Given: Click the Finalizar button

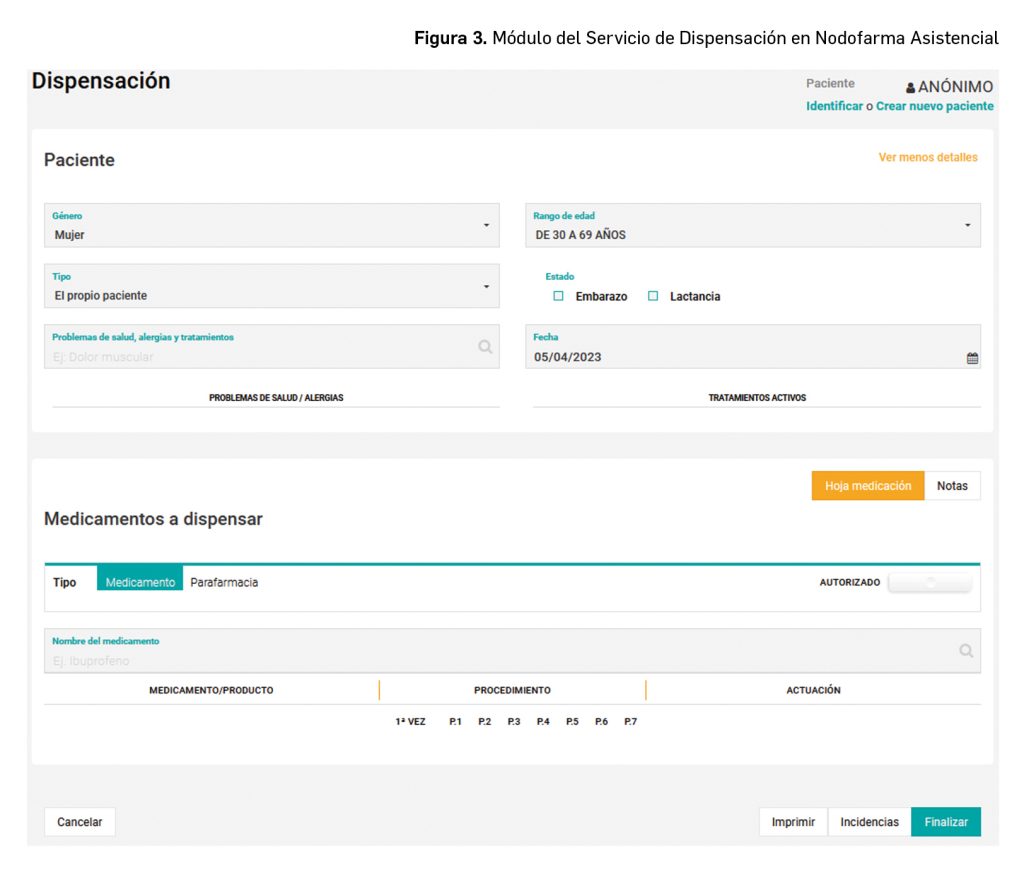Looking at the screenshot, I should pos(945,822).
